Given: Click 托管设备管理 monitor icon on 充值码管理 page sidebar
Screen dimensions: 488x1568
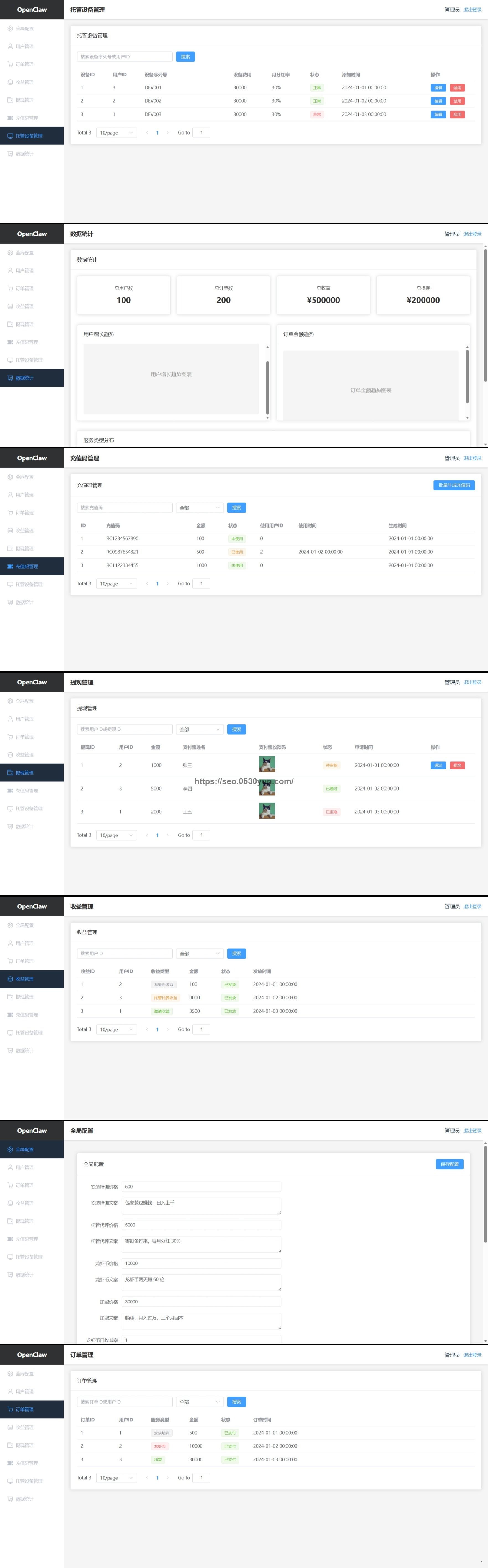Looking at the screenshot, I should [10, 584].
